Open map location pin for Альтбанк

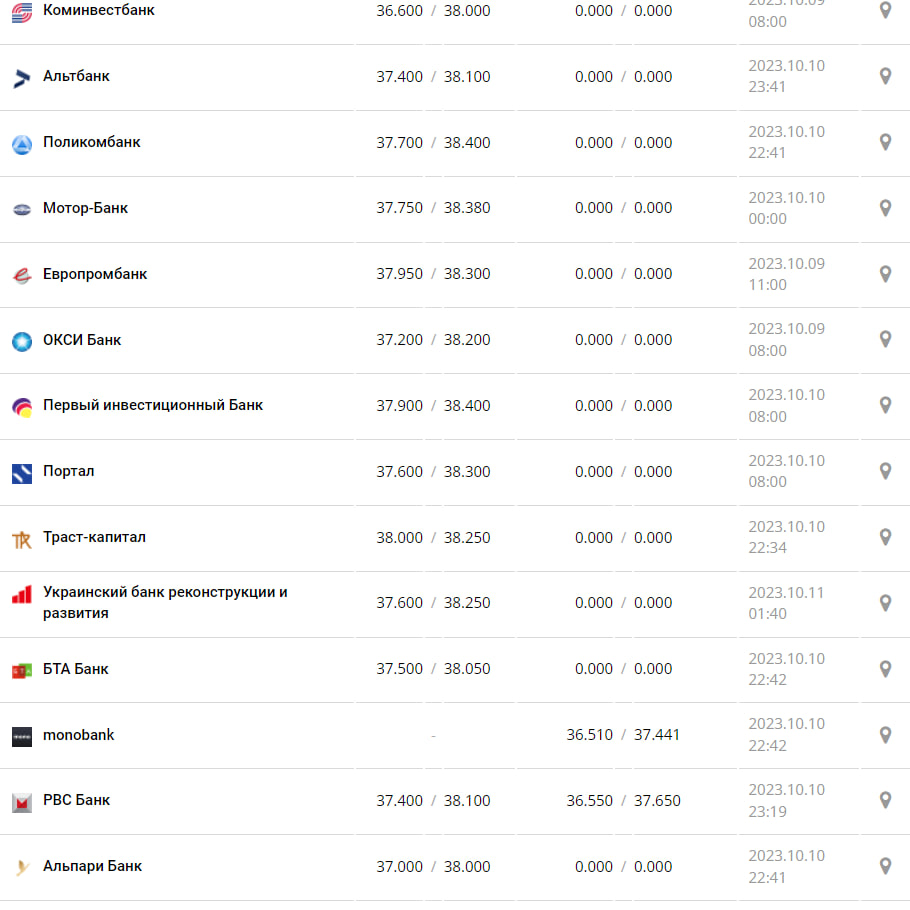point(885,76)
